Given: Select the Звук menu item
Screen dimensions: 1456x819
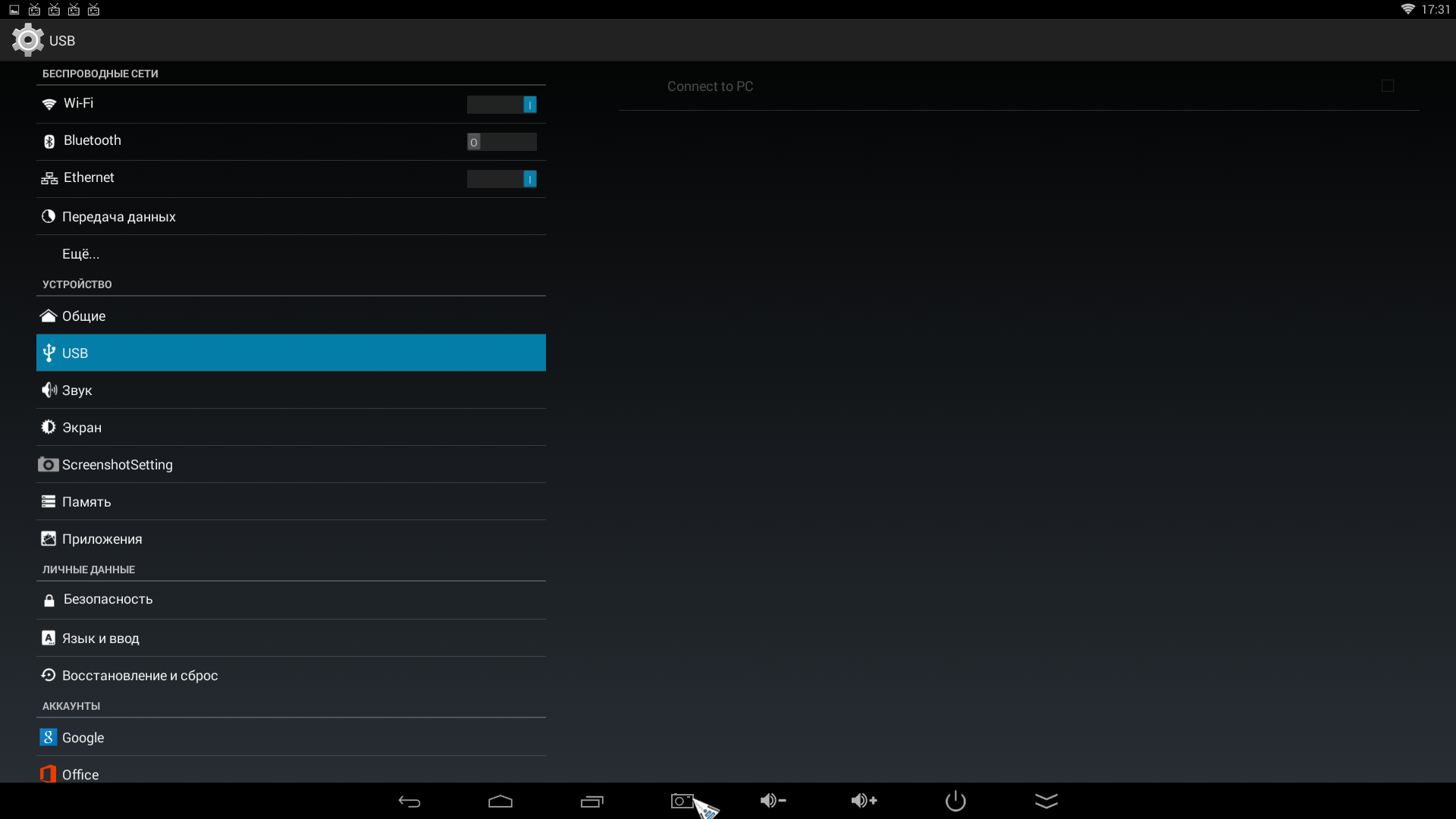Looking at the screenshot, I should click(x=77, y=391).
